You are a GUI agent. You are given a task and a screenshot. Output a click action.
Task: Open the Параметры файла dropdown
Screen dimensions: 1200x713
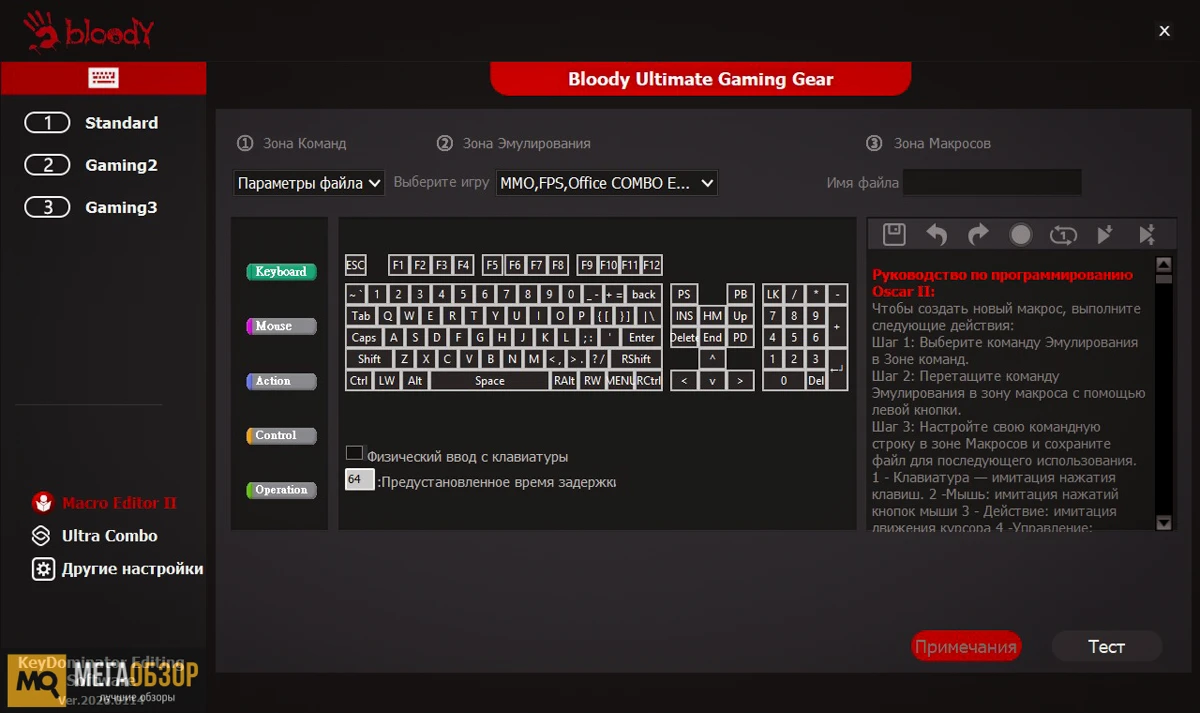click(309, 183)
